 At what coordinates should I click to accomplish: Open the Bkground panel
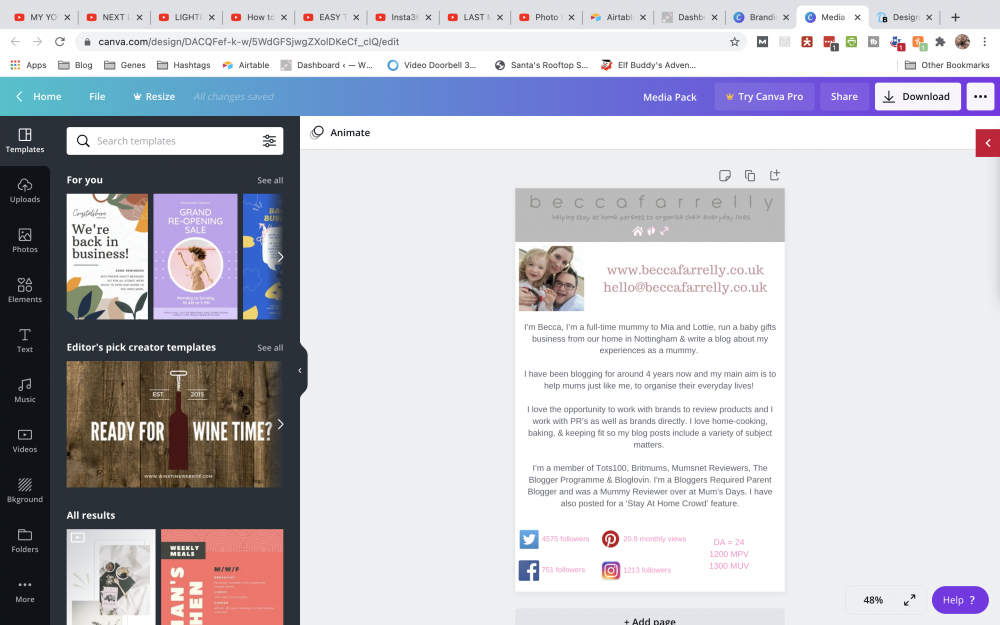click(x=25, y=490)
